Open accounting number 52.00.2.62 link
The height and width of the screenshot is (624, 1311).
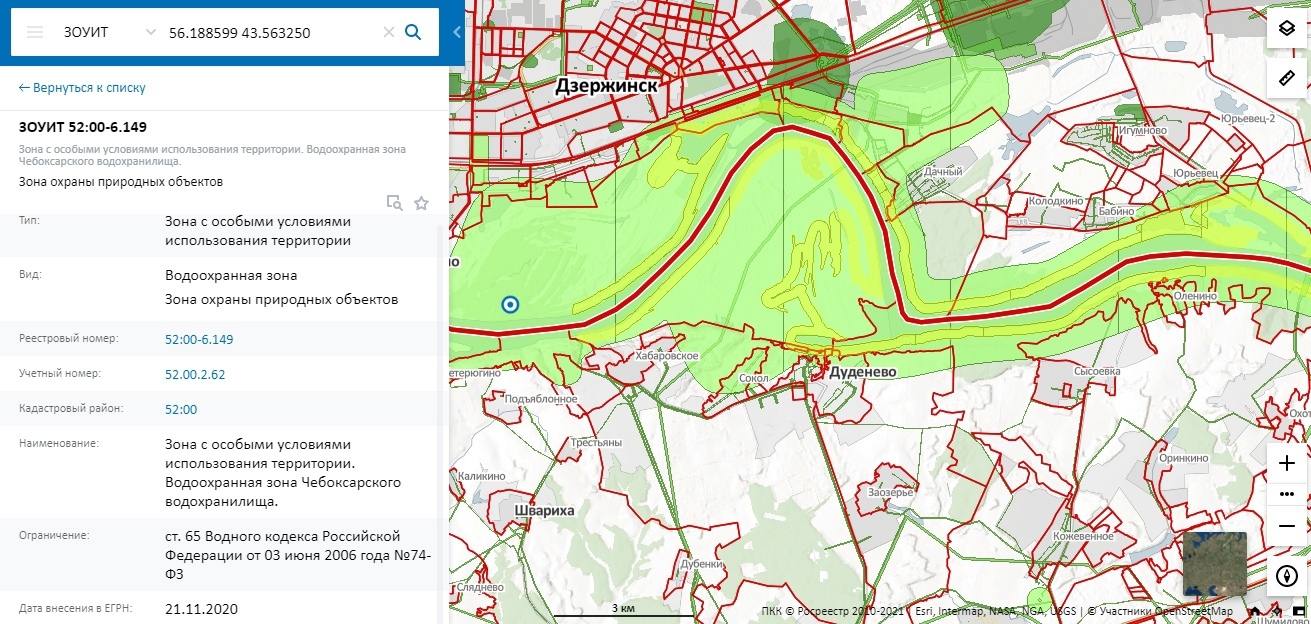tap(195, 374)
